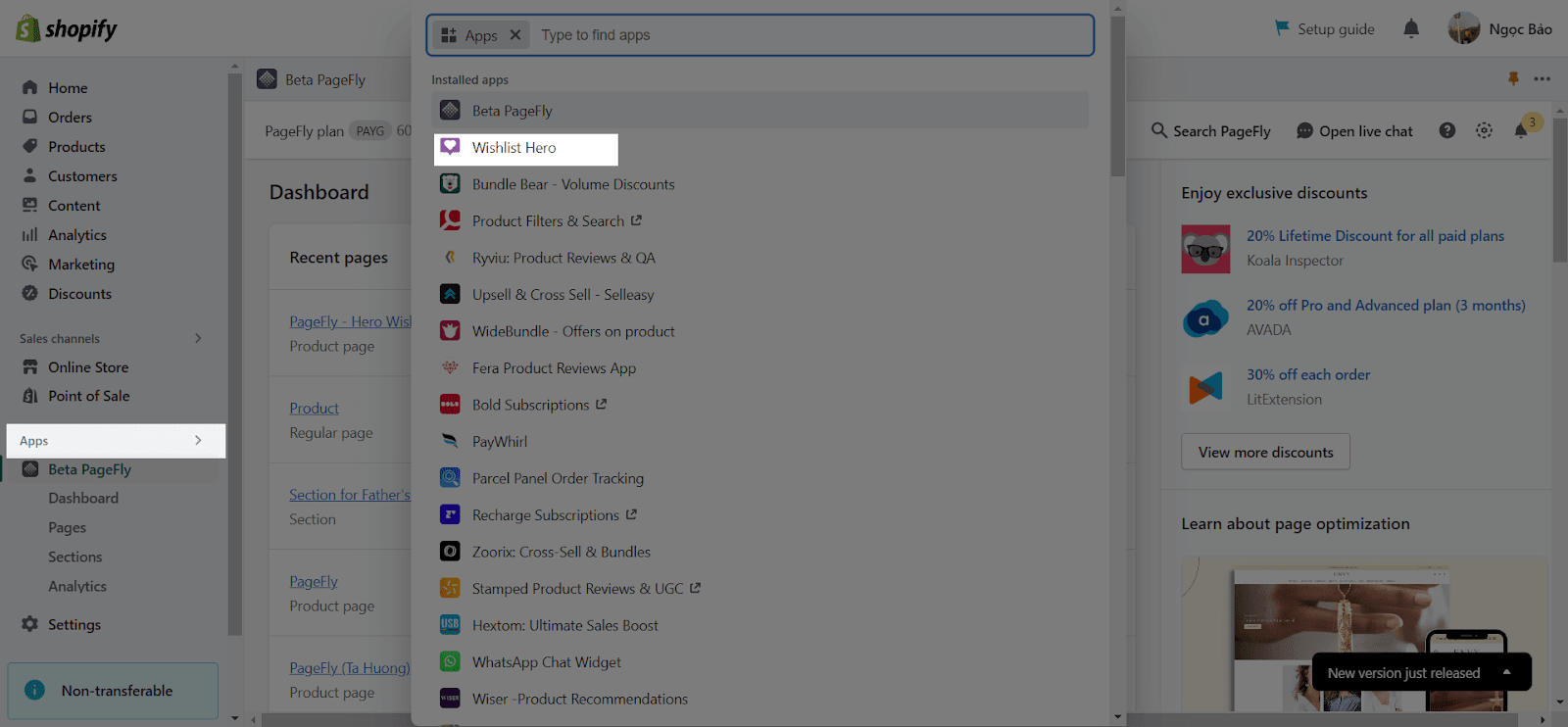Screen dimensions: 1568x727
Task: Click the PAYG plan badge
Action: pos(370,130)
